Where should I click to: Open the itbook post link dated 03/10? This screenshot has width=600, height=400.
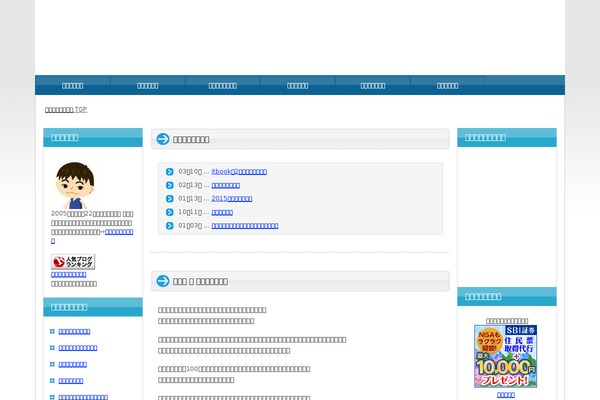239,171
